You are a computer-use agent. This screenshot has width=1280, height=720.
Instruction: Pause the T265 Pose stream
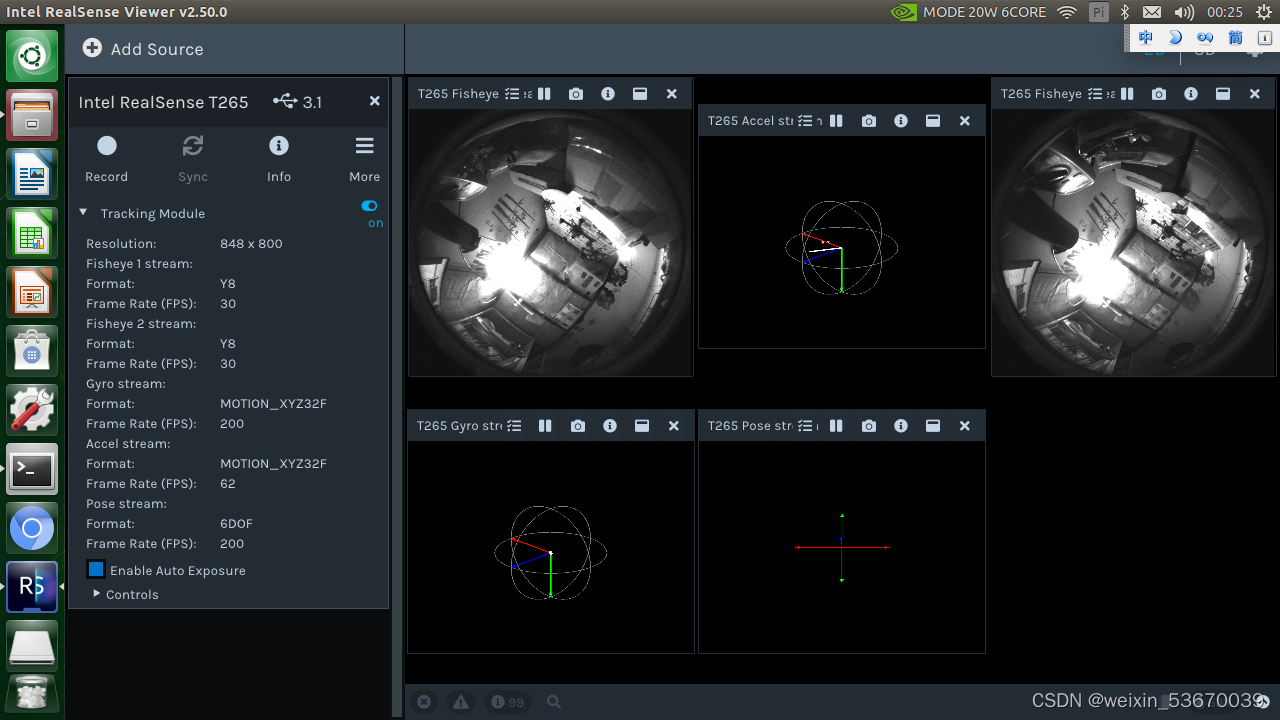836,425
